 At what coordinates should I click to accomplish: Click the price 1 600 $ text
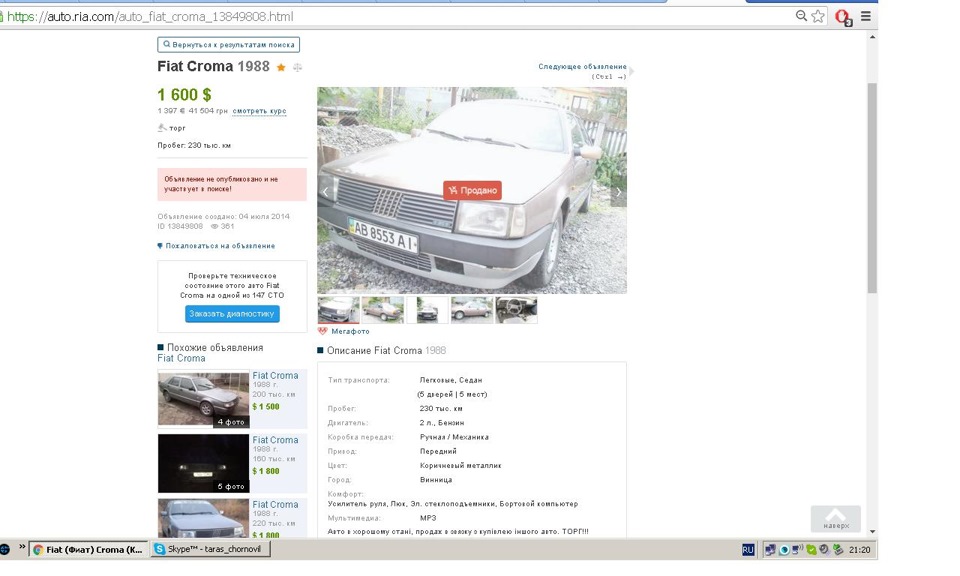[x=184, y=95]
